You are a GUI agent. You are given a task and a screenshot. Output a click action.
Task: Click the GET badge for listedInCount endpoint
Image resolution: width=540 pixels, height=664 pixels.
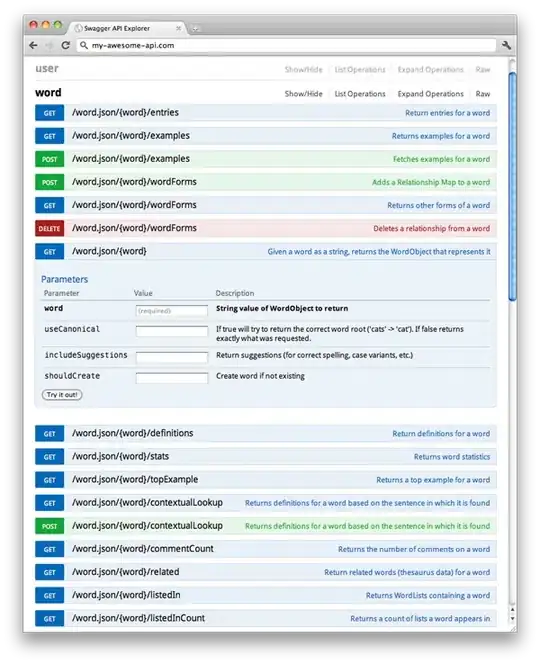(50, 618)
